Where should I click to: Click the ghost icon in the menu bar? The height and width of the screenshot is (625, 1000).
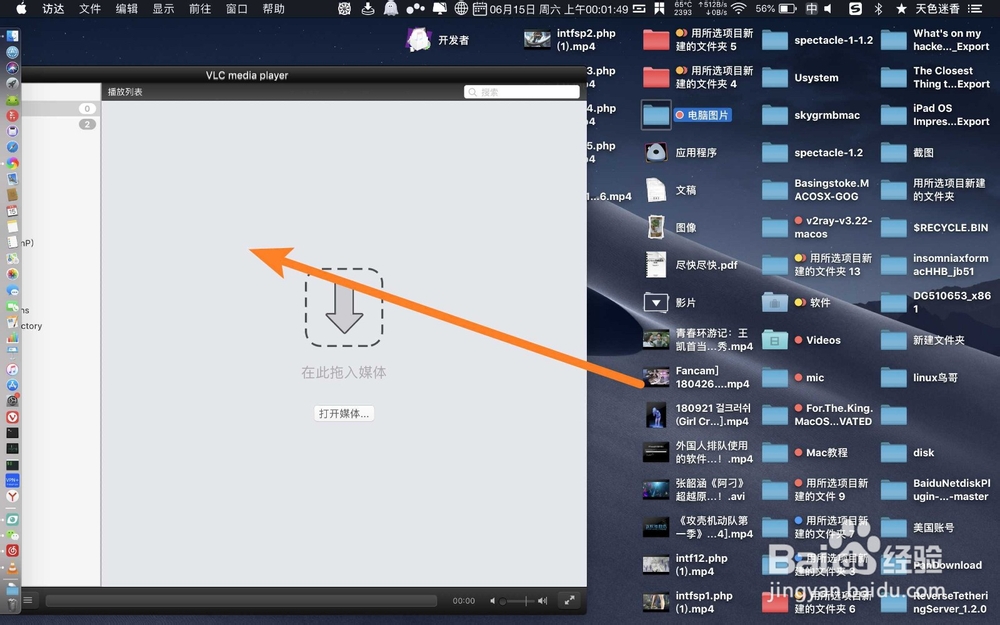pos(391,8)
